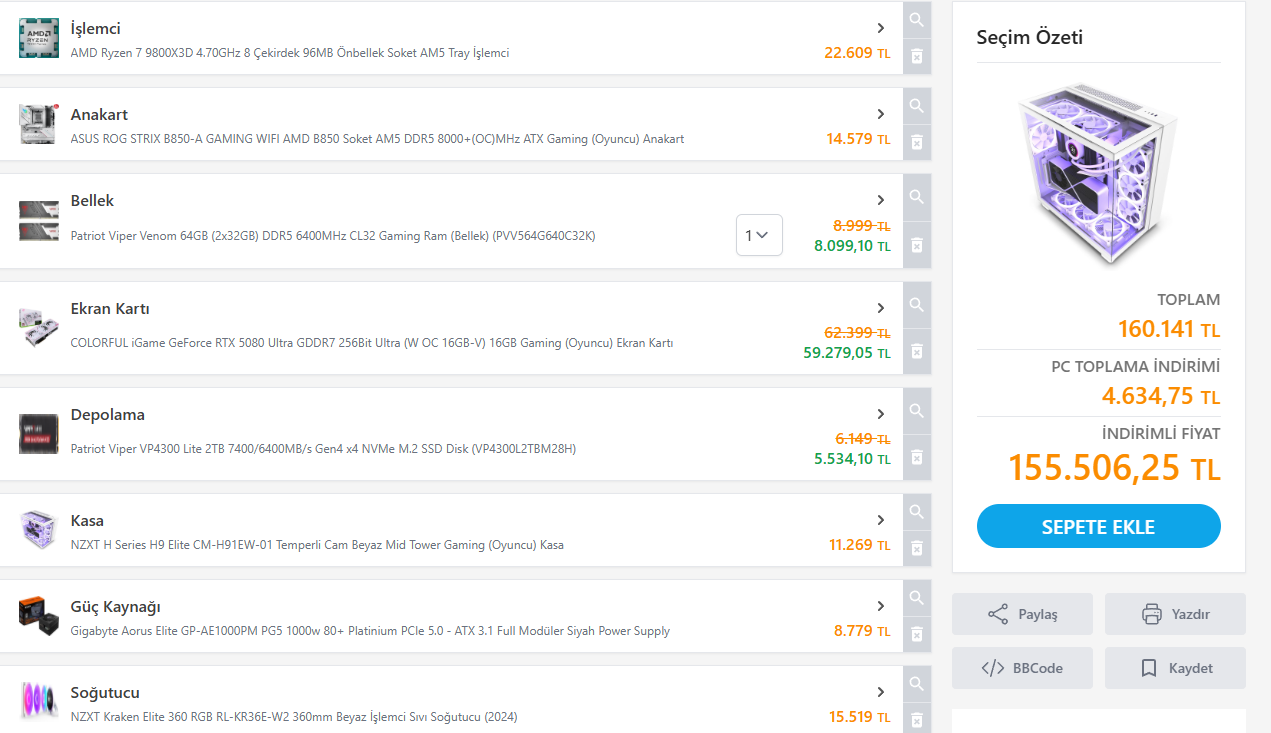Image resolution: width=1271 pixels, height=733 pixels.
Task: Delete the Depolama item via its trash icon
Action: click(917, 457)
